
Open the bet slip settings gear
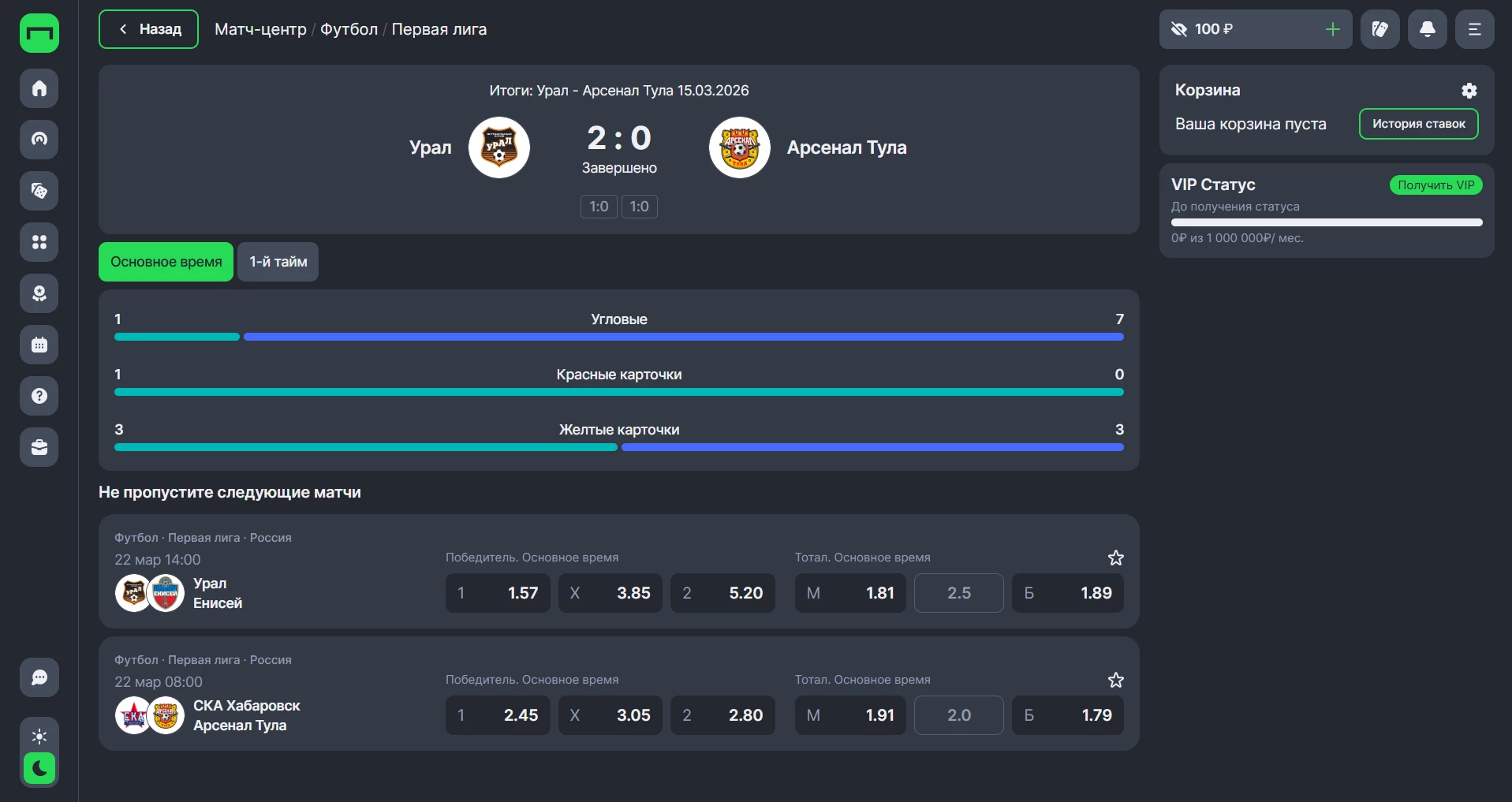pos(1469,91)
